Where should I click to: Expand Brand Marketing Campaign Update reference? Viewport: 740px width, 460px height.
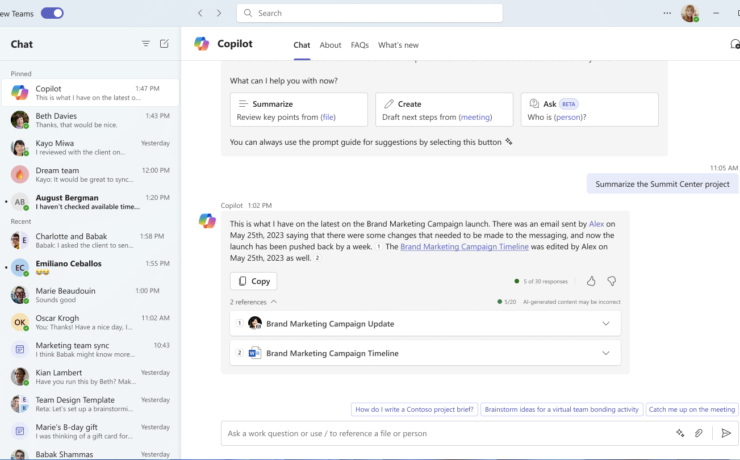click(x=605, y=323)
